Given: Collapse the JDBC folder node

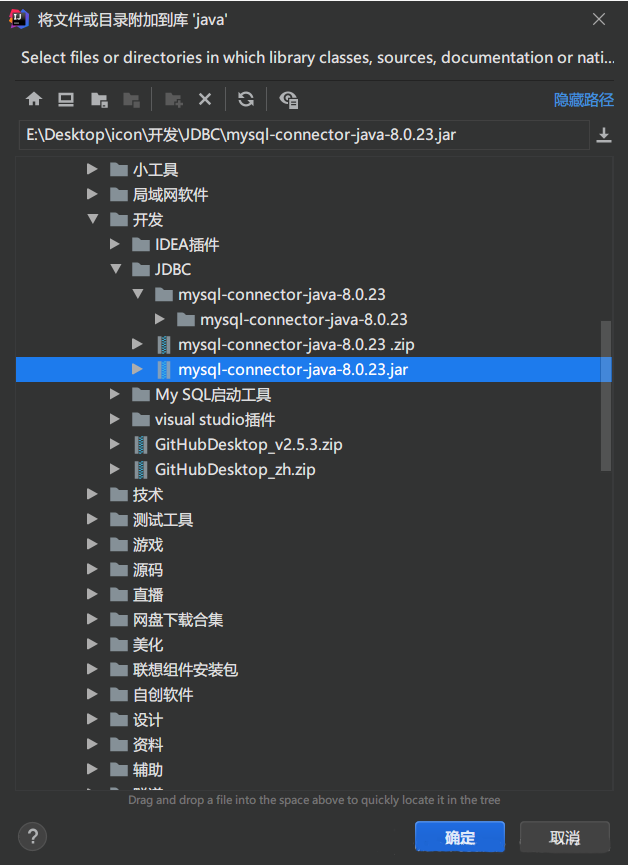Looking at the screenshot, I should [x=116, y=270].
